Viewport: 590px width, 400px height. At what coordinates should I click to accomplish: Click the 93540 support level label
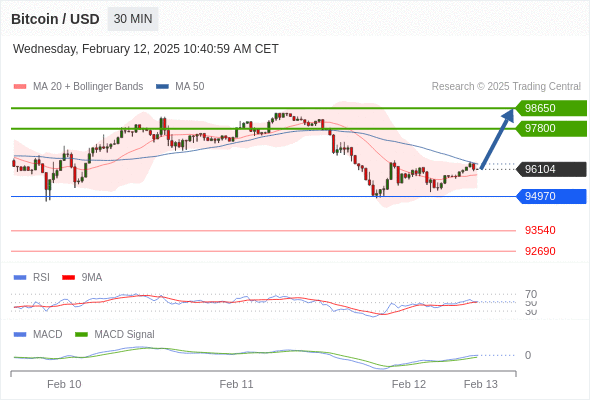[x=540, y=230]
